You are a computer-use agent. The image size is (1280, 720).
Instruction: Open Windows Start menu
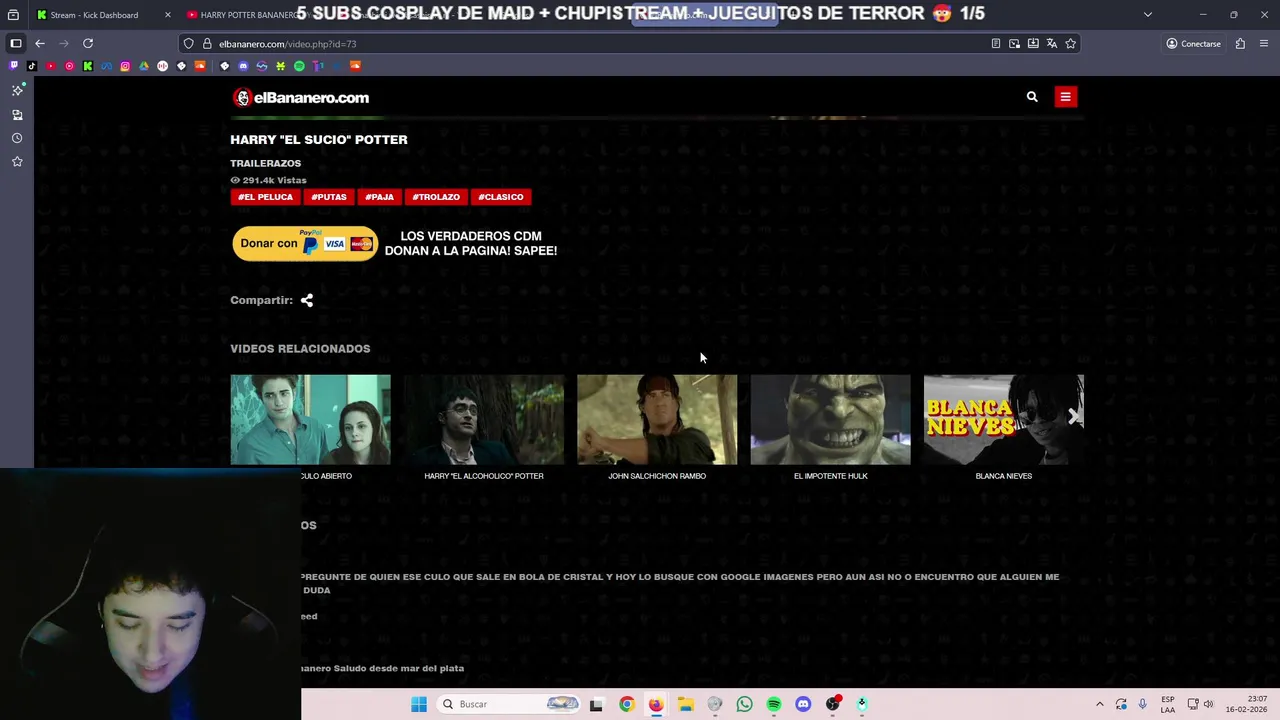(x=419, y=704)
